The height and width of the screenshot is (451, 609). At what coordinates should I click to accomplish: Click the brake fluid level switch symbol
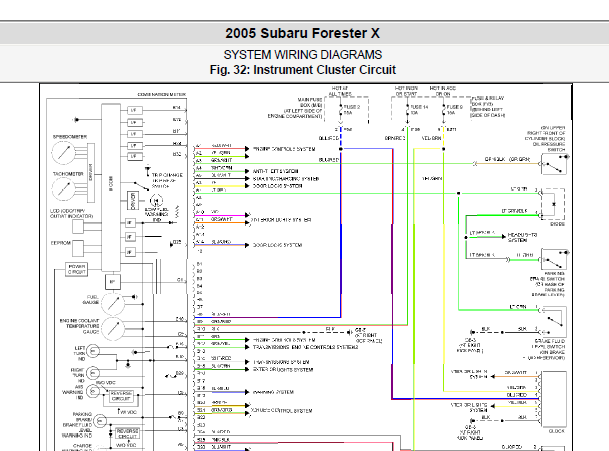click(554, 322)
